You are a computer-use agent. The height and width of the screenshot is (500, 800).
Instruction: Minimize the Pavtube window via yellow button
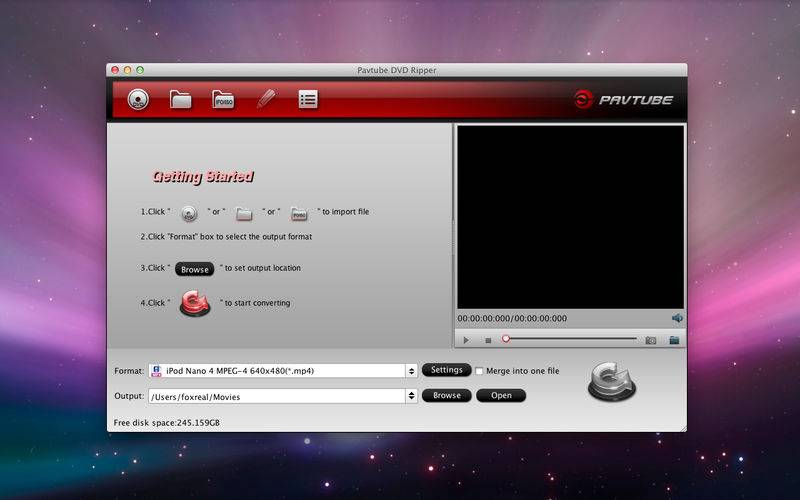[x=128, y=70]
